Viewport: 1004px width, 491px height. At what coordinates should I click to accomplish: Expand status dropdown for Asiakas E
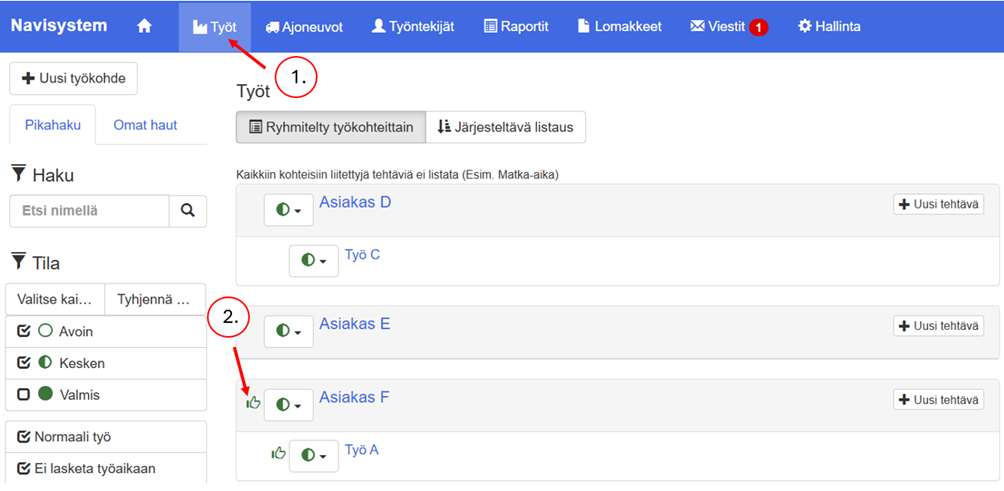tap(288, 330)
